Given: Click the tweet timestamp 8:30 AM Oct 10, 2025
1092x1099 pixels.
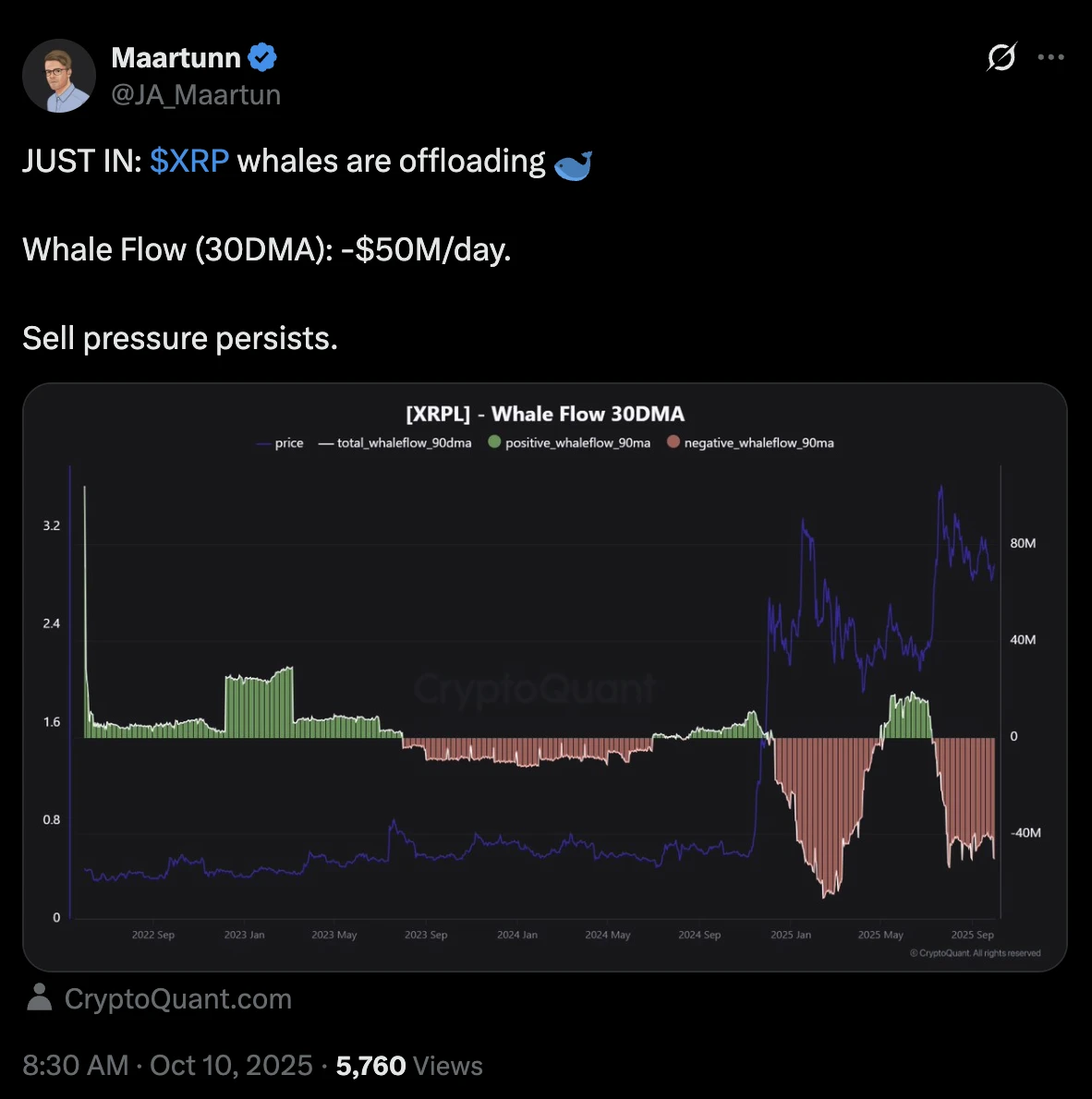Looking at the screenshot, I should pos(167,1066).
